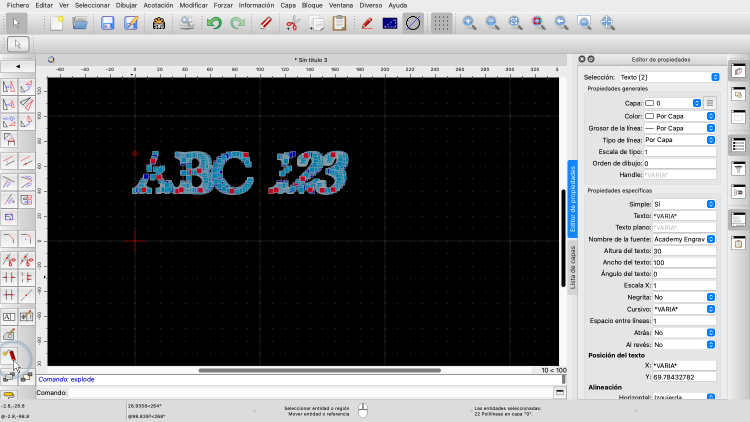
Task: Click the command line options button at right
Action: click(560, 392)
